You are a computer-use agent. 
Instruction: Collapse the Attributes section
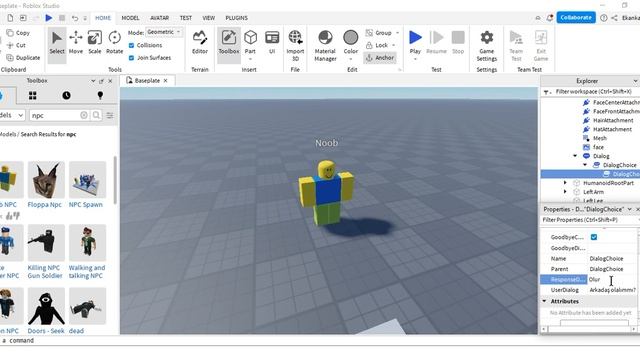[x=544, y=301]
